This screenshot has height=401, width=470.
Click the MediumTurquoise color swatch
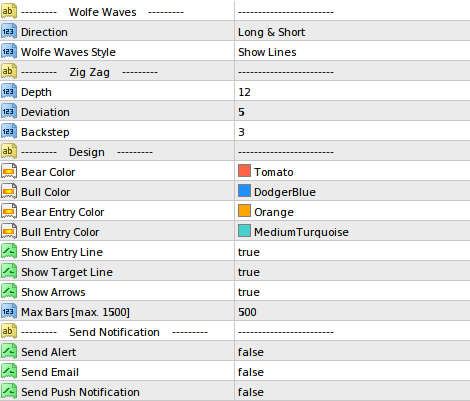[x=244, y=231]
